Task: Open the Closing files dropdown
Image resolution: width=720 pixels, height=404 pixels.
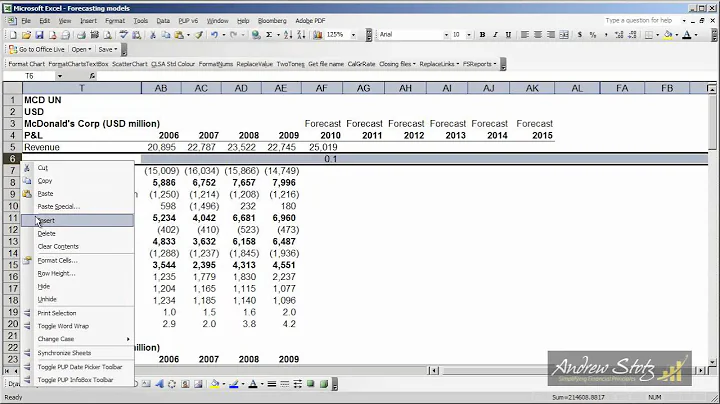Action: [x=397, y=64]
